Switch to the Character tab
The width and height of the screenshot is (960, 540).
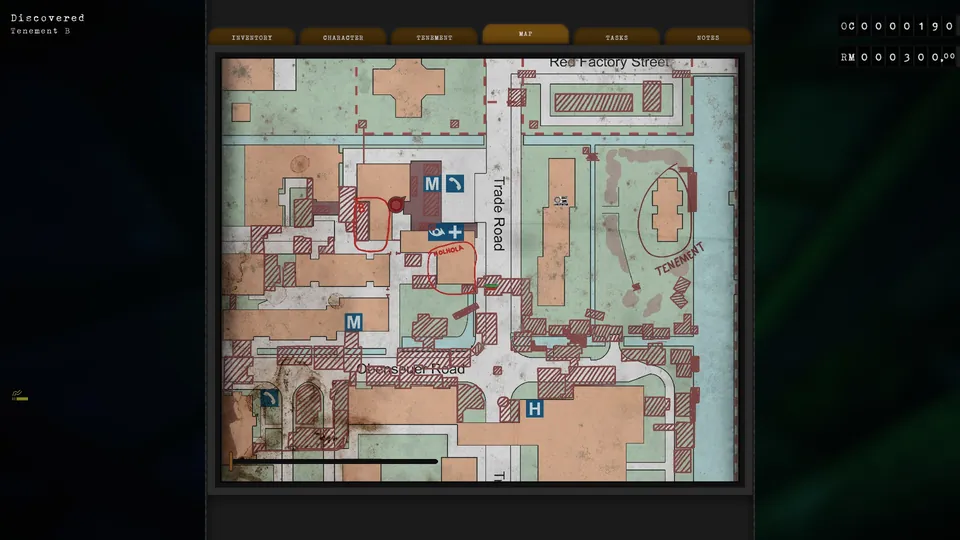[343, 37]
